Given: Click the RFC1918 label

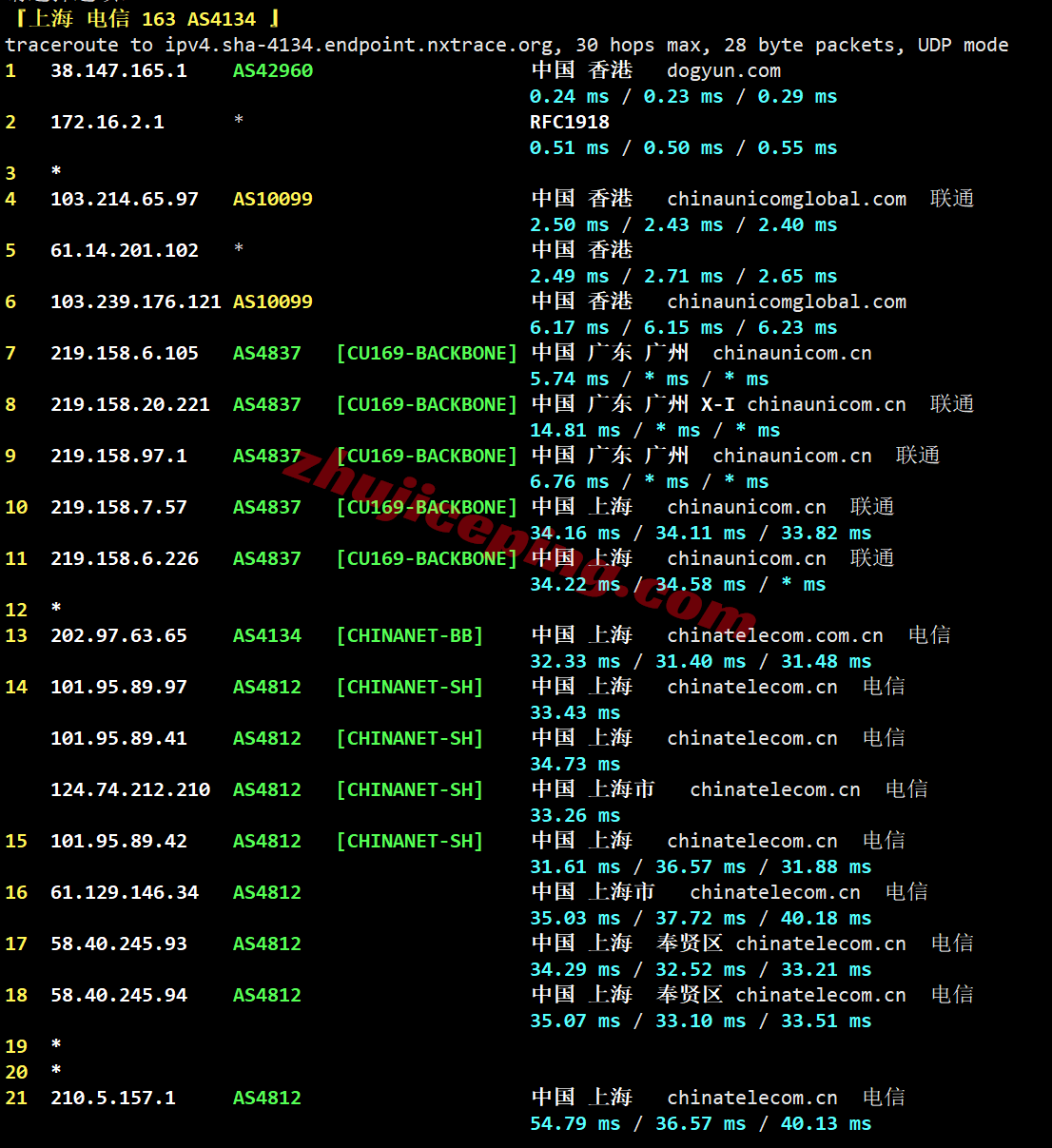Looking at the screenshot, I should pos(570,122).
